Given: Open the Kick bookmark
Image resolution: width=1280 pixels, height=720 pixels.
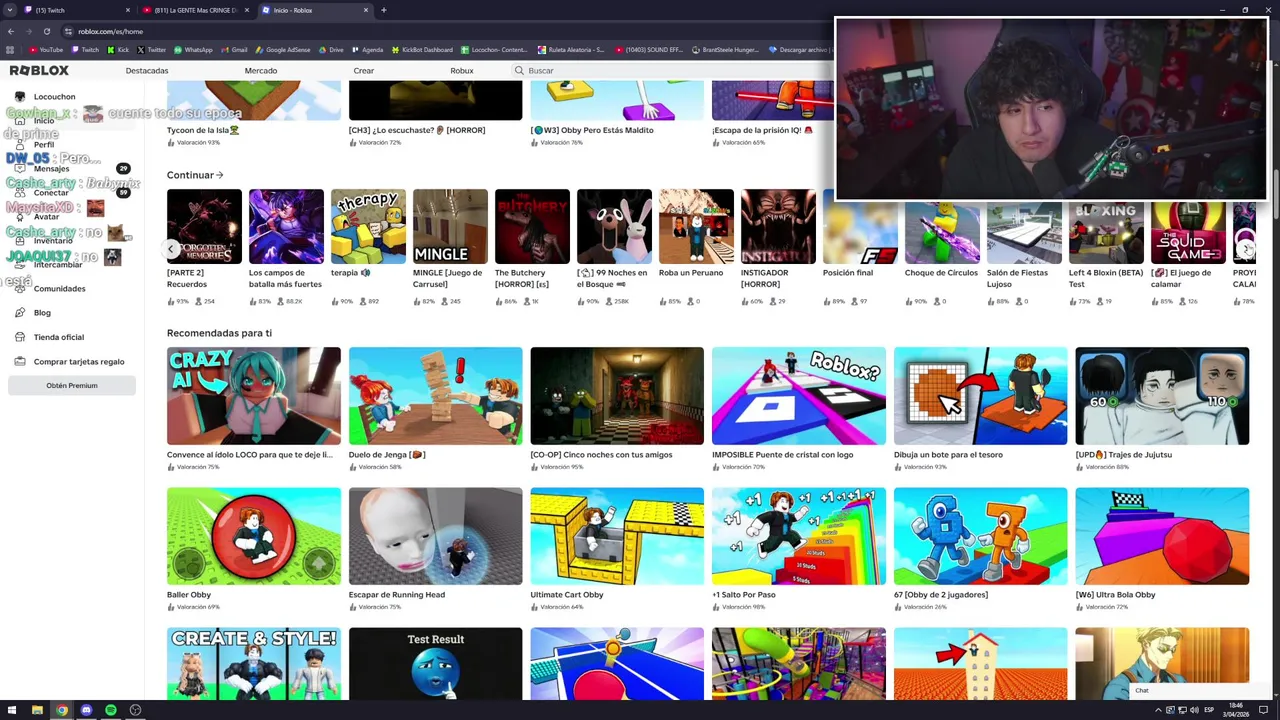Looking at the screenshot, I should 120,50.
